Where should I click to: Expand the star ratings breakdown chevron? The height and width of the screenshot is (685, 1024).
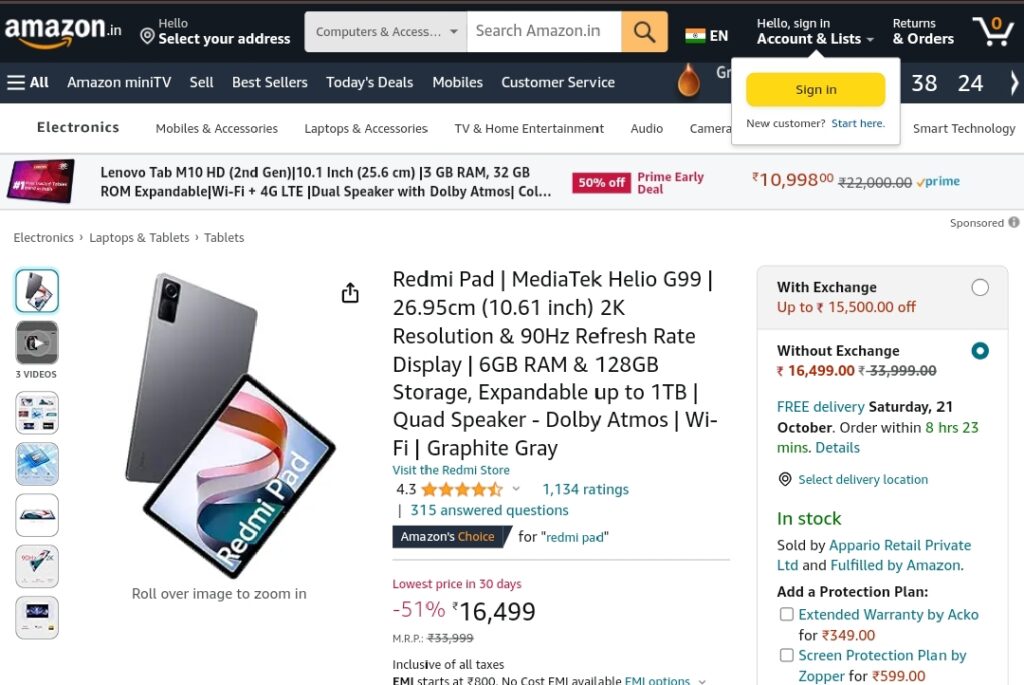coord(516,488)
